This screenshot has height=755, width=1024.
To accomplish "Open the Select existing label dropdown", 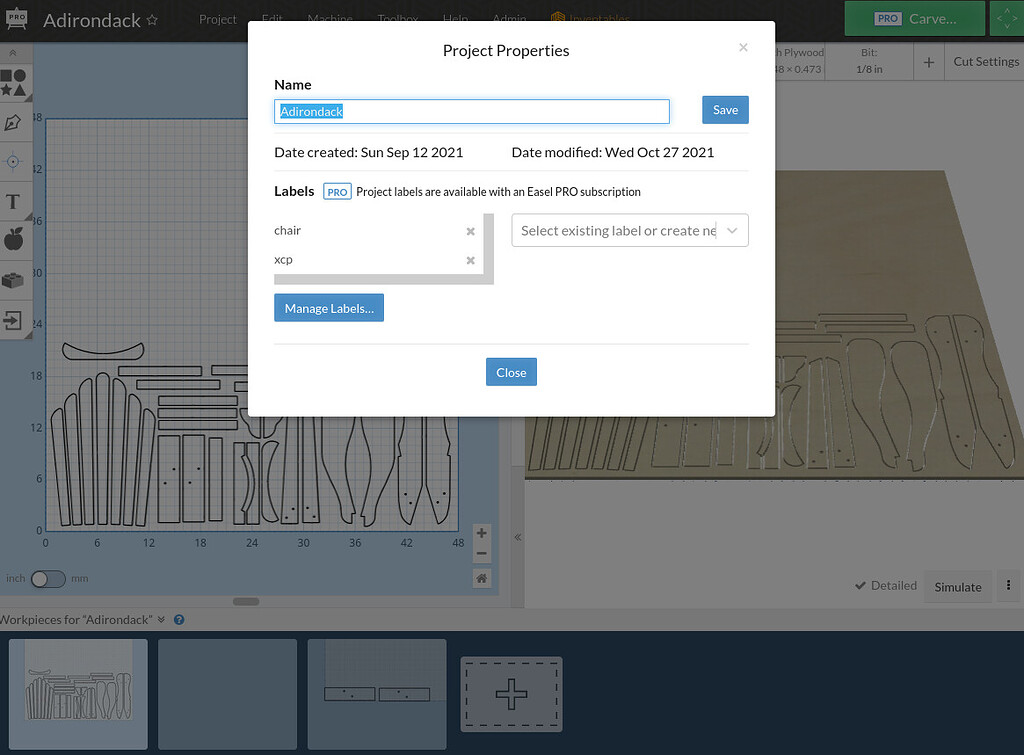I will coord(629,230).
